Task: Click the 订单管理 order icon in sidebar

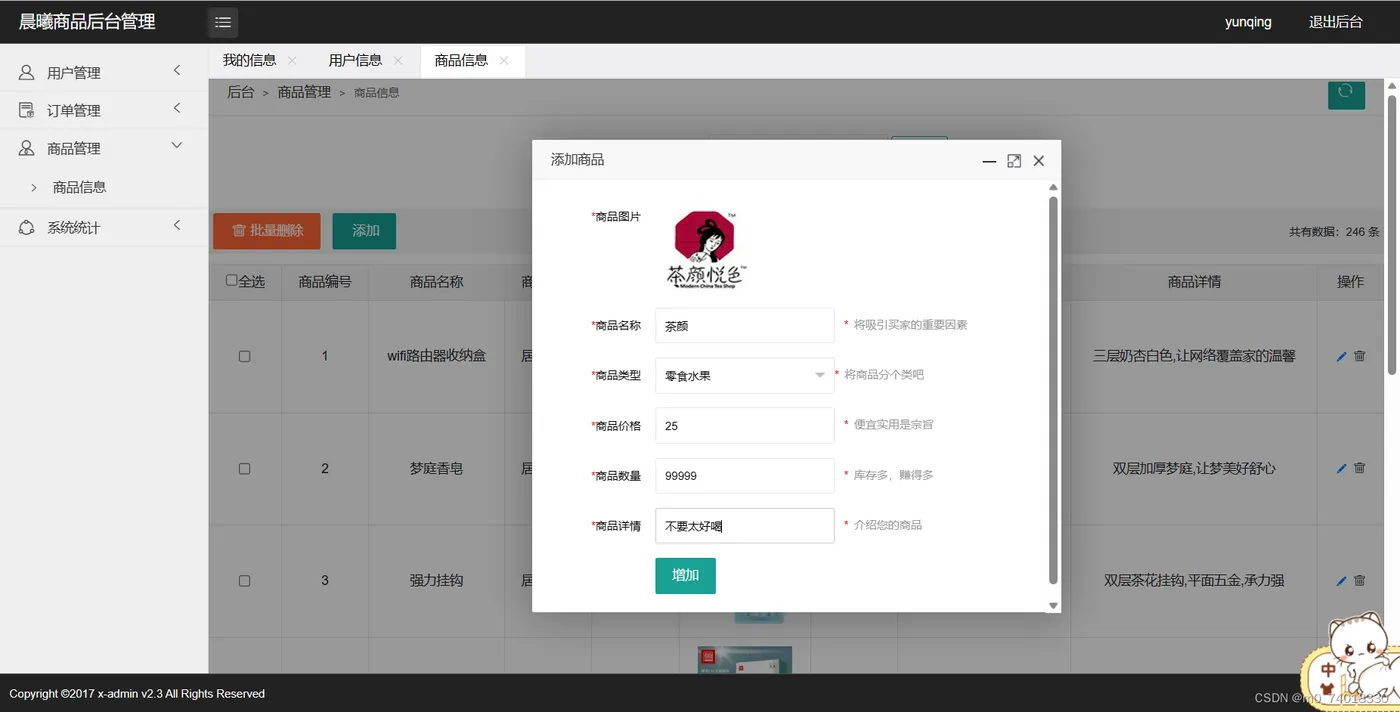Action: coord(27,110)
